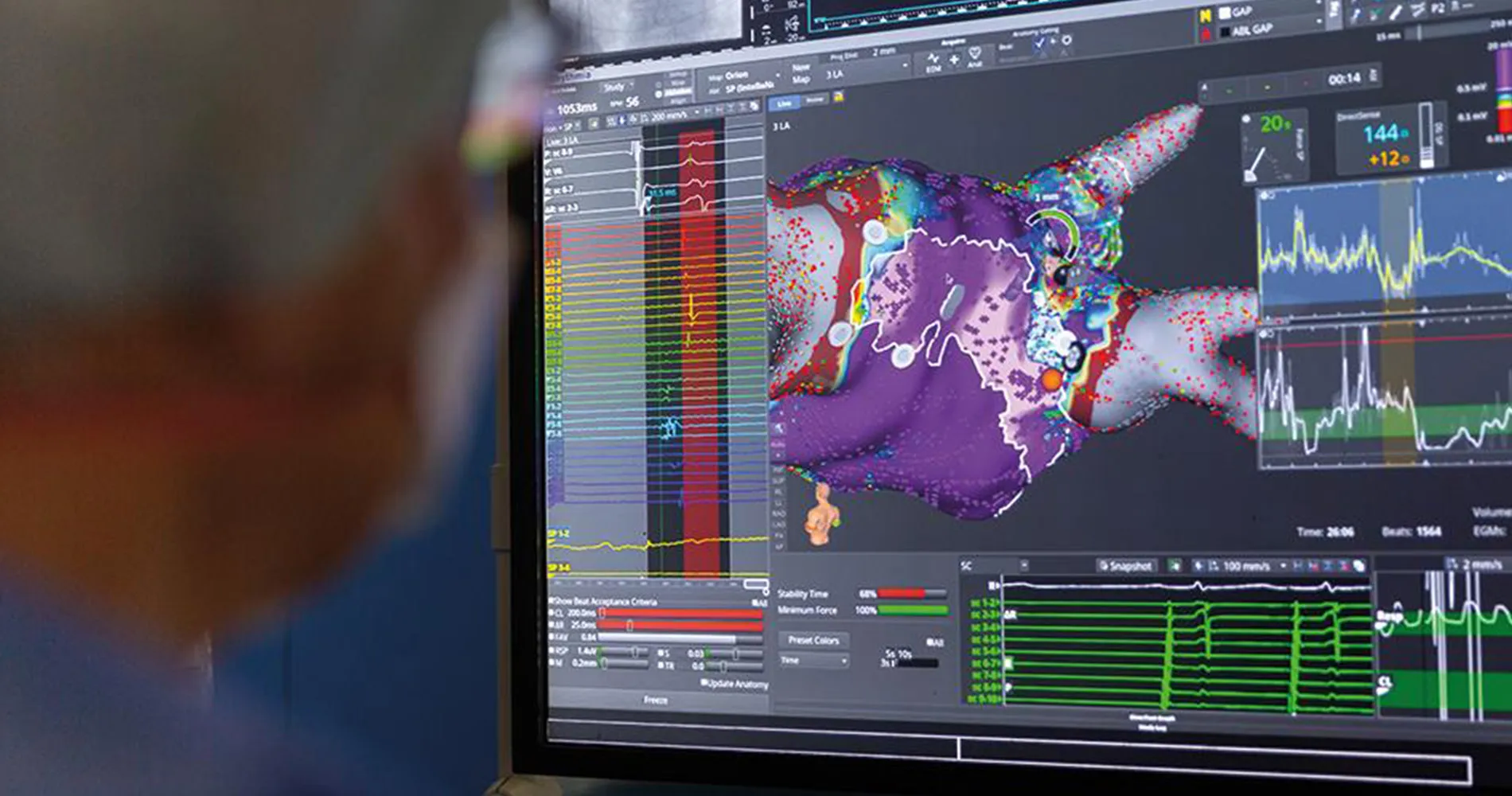Click the red ΔR criterion slider
Screen dimensions: 1512x796
[x=680, y=626]
